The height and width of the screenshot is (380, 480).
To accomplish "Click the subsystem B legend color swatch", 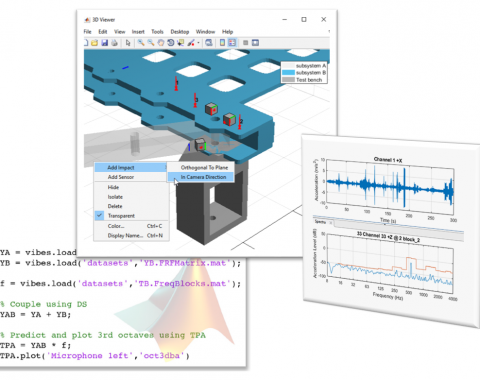I will (288, 73).
